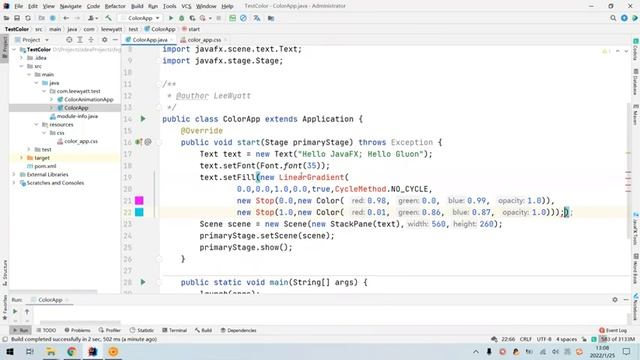Open the Navigate menu
The height and width of the screenshot is (360, 640).
point(71,6)
